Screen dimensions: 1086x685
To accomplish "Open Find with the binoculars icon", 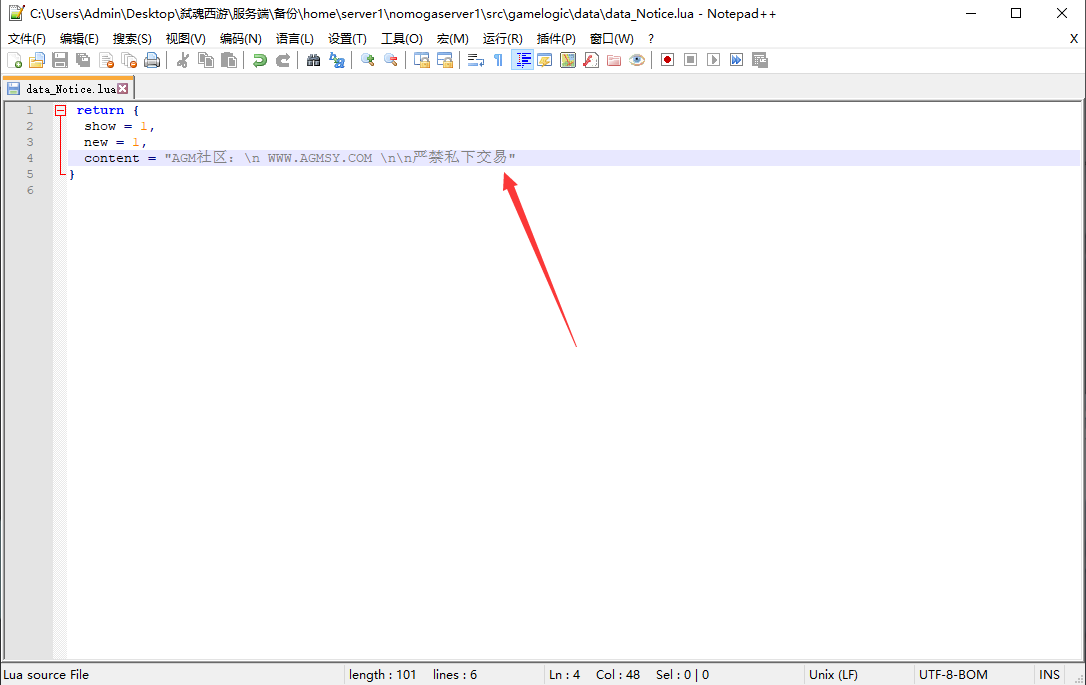I will click(313, 60).
